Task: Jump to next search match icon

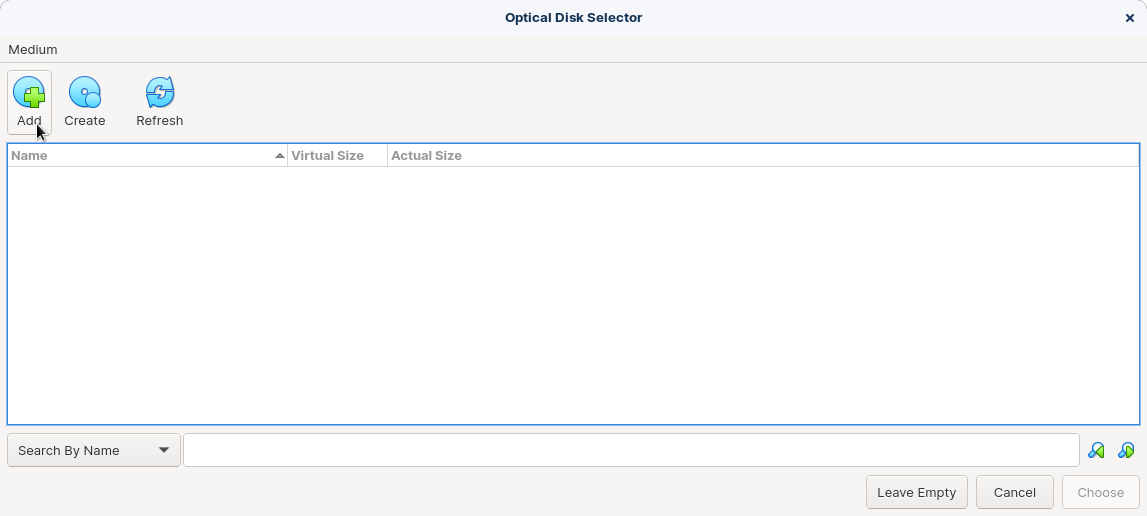Action: (x=1127, y=450)
